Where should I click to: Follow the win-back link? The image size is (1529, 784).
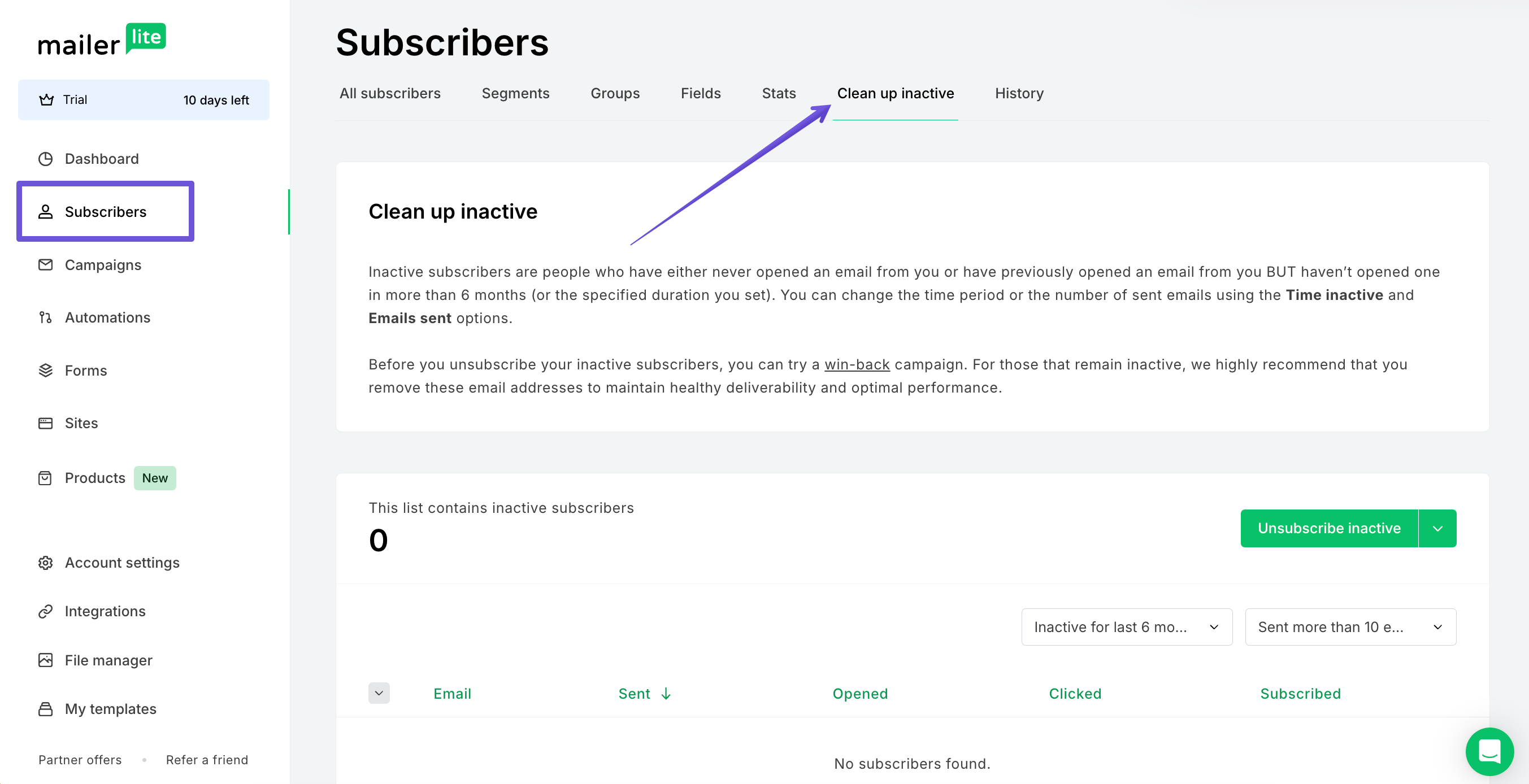coord(857,364)
